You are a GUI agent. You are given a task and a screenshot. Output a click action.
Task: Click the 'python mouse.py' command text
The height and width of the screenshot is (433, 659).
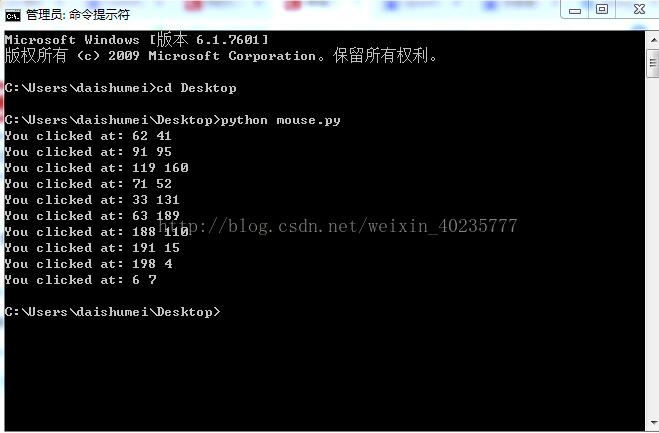tap(281, 120)
